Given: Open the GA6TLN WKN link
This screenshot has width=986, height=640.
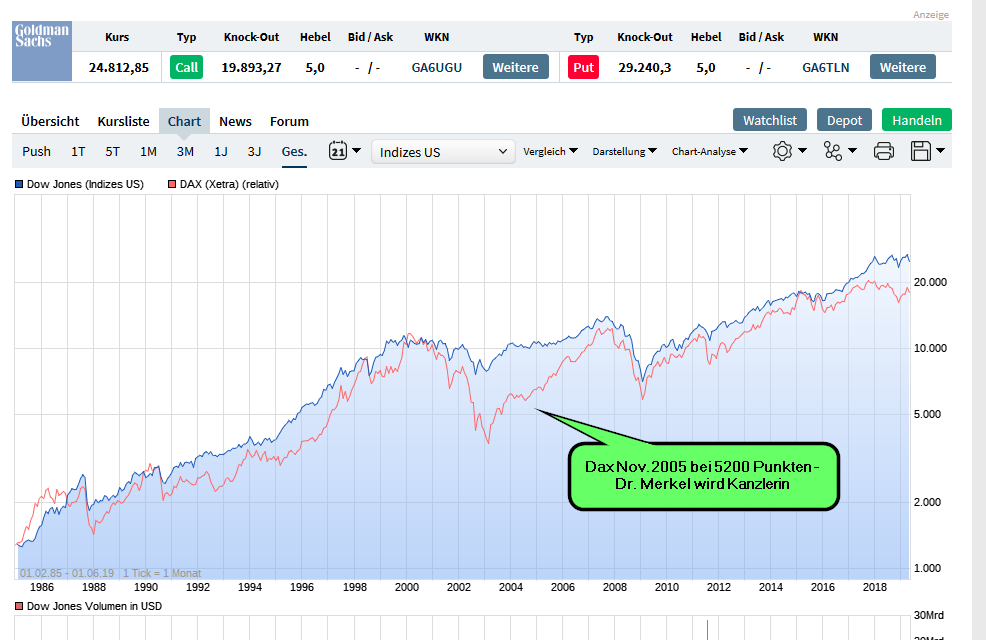Looking at the screenshot, I should pyautogui.click(x=826, y=68).
